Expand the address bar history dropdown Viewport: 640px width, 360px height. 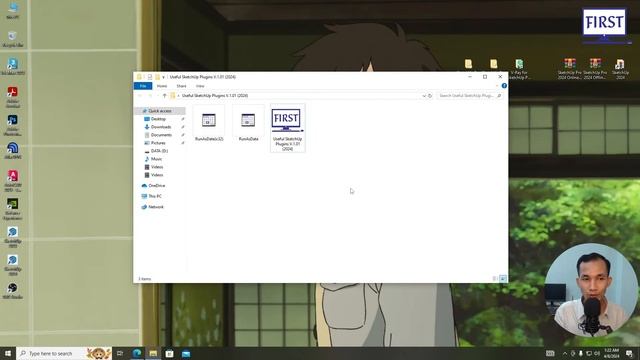424,96
